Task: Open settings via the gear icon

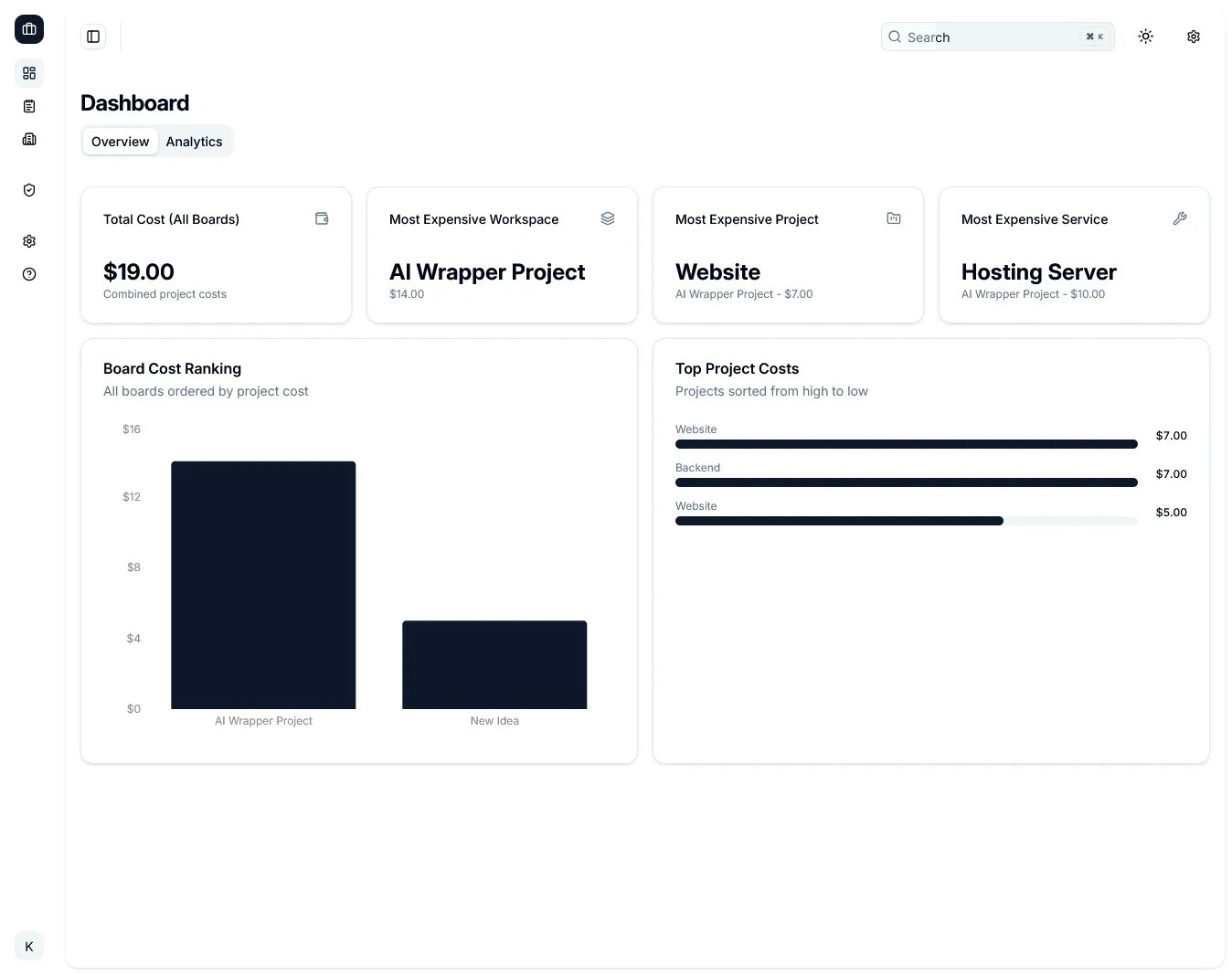Action: tap(1194, 37)
